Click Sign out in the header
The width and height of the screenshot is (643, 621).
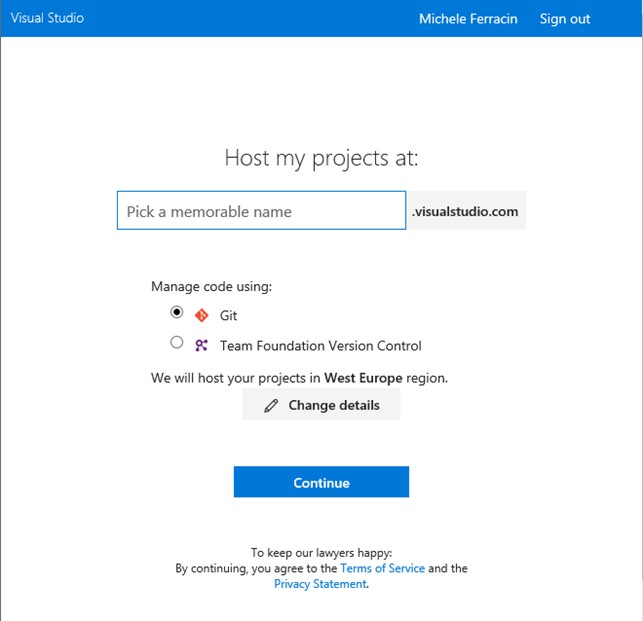click(565, 19)
